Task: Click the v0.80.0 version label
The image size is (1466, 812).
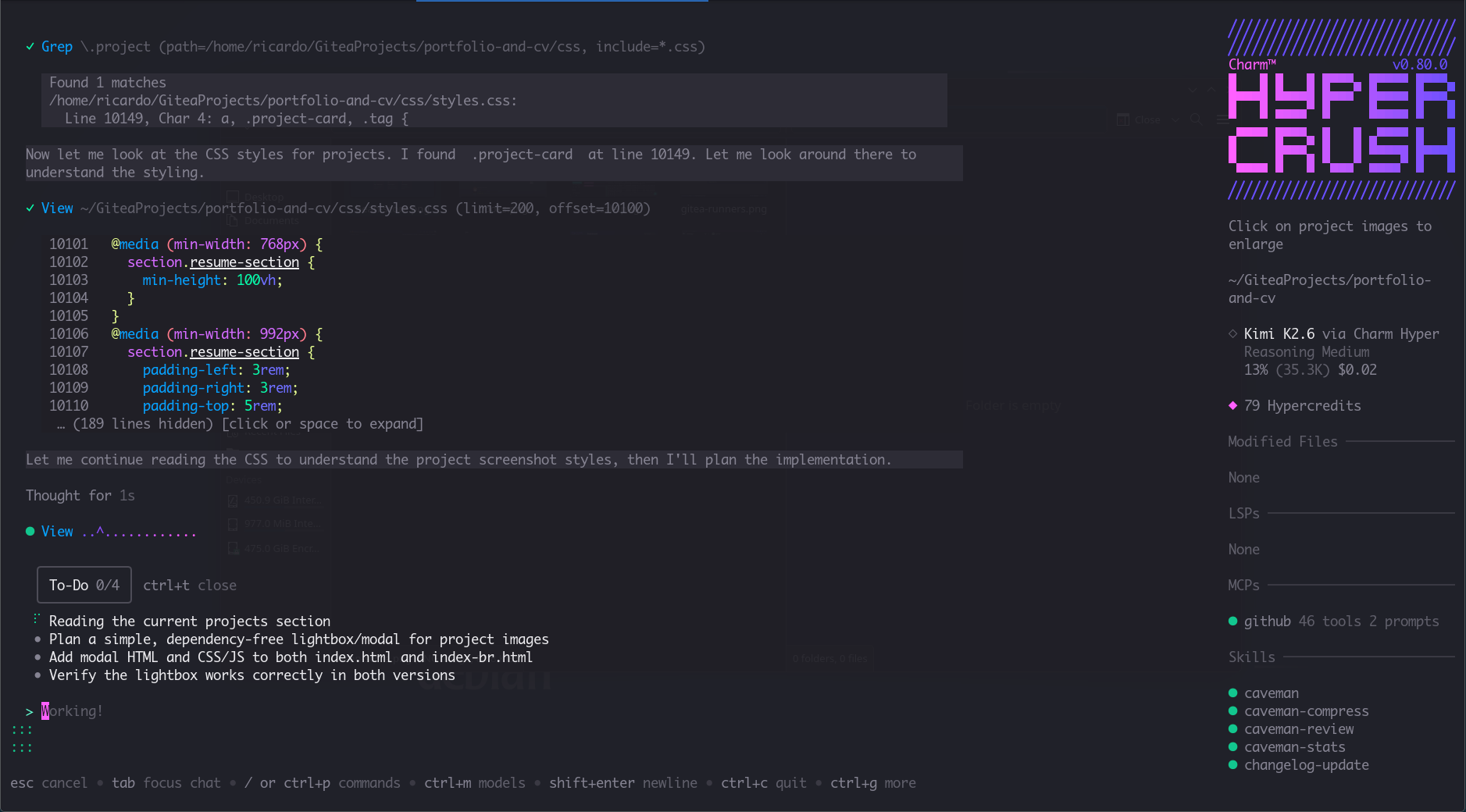Action: tap(1419, 65)
